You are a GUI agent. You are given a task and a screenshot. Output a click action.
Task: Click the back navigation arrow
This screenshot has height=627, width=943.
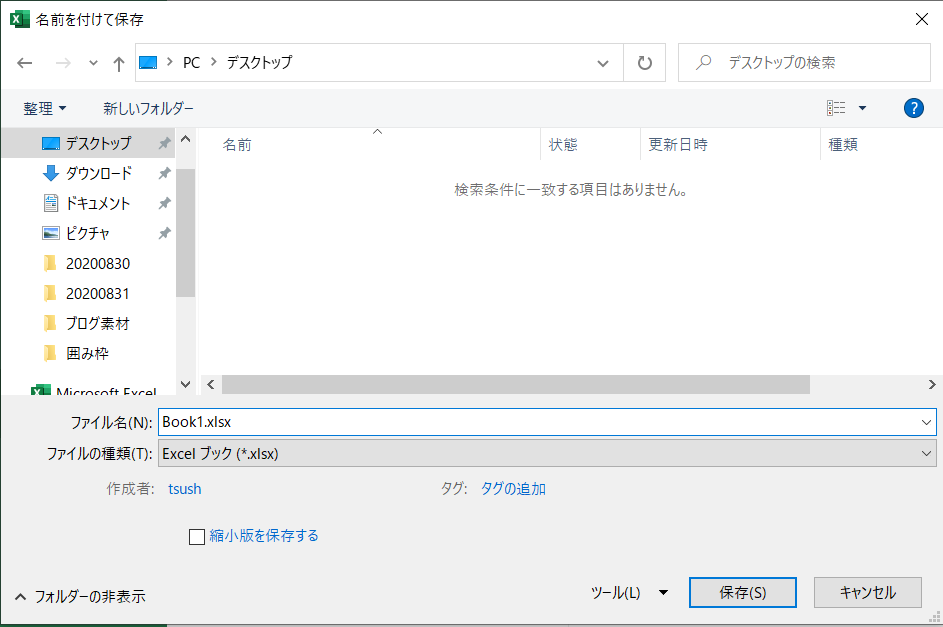click(25, 63)
